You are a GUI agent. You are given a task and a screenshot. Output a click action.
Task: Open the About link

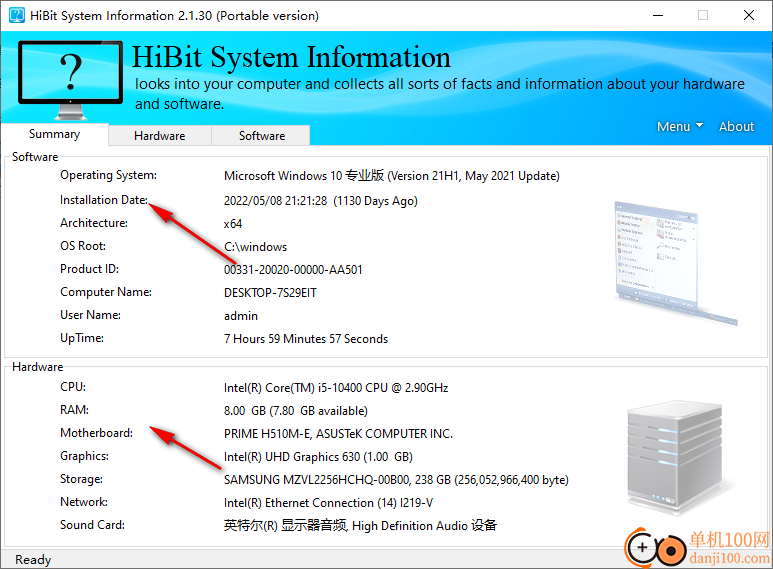click(736, 127)
